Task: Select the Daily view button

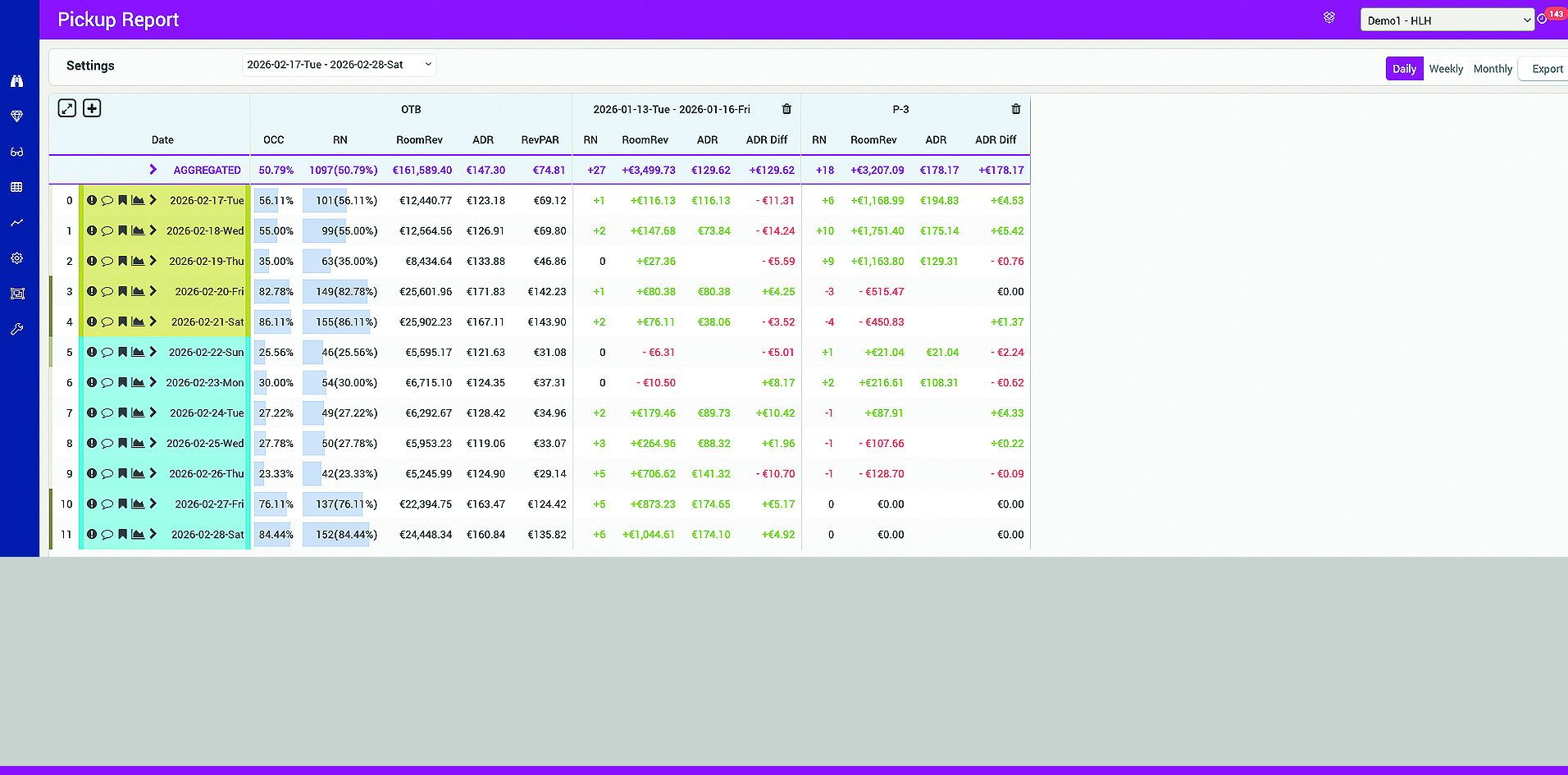Action: (1404, 69)
